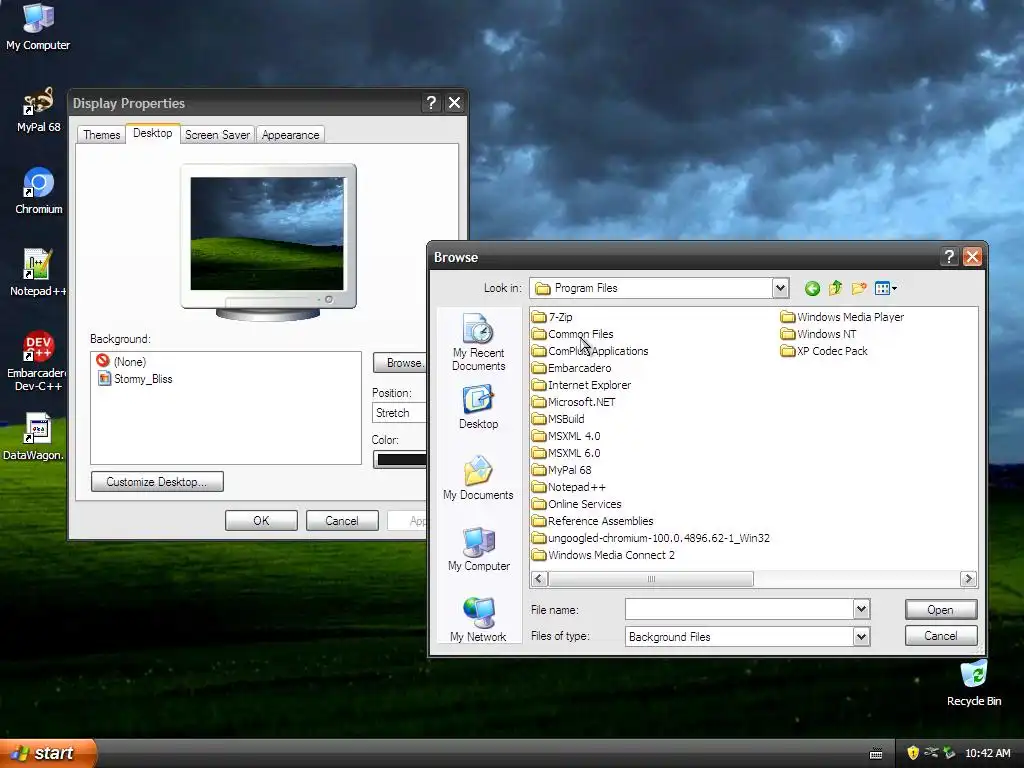1024x768 pixels.
Task: Click Open button in Browse dialog
Action: [x=941, y=609]
